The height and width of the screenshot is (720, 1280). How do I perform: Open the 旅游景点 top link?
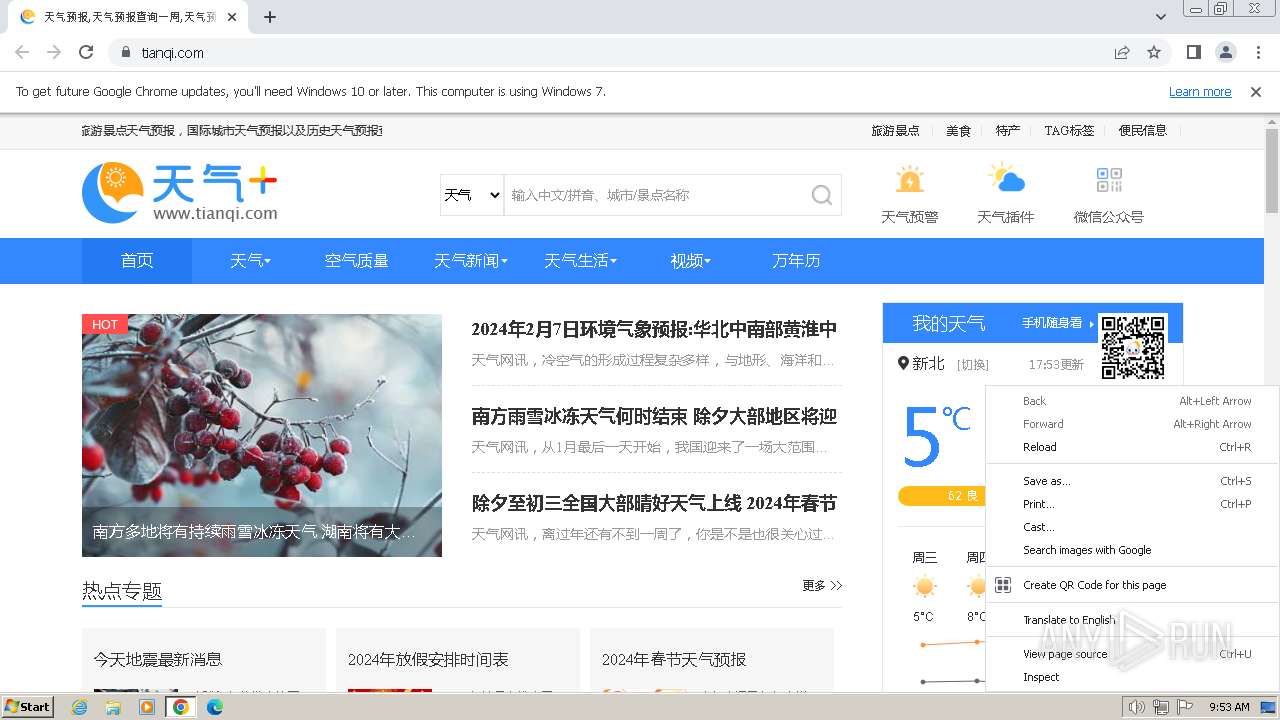895,131
